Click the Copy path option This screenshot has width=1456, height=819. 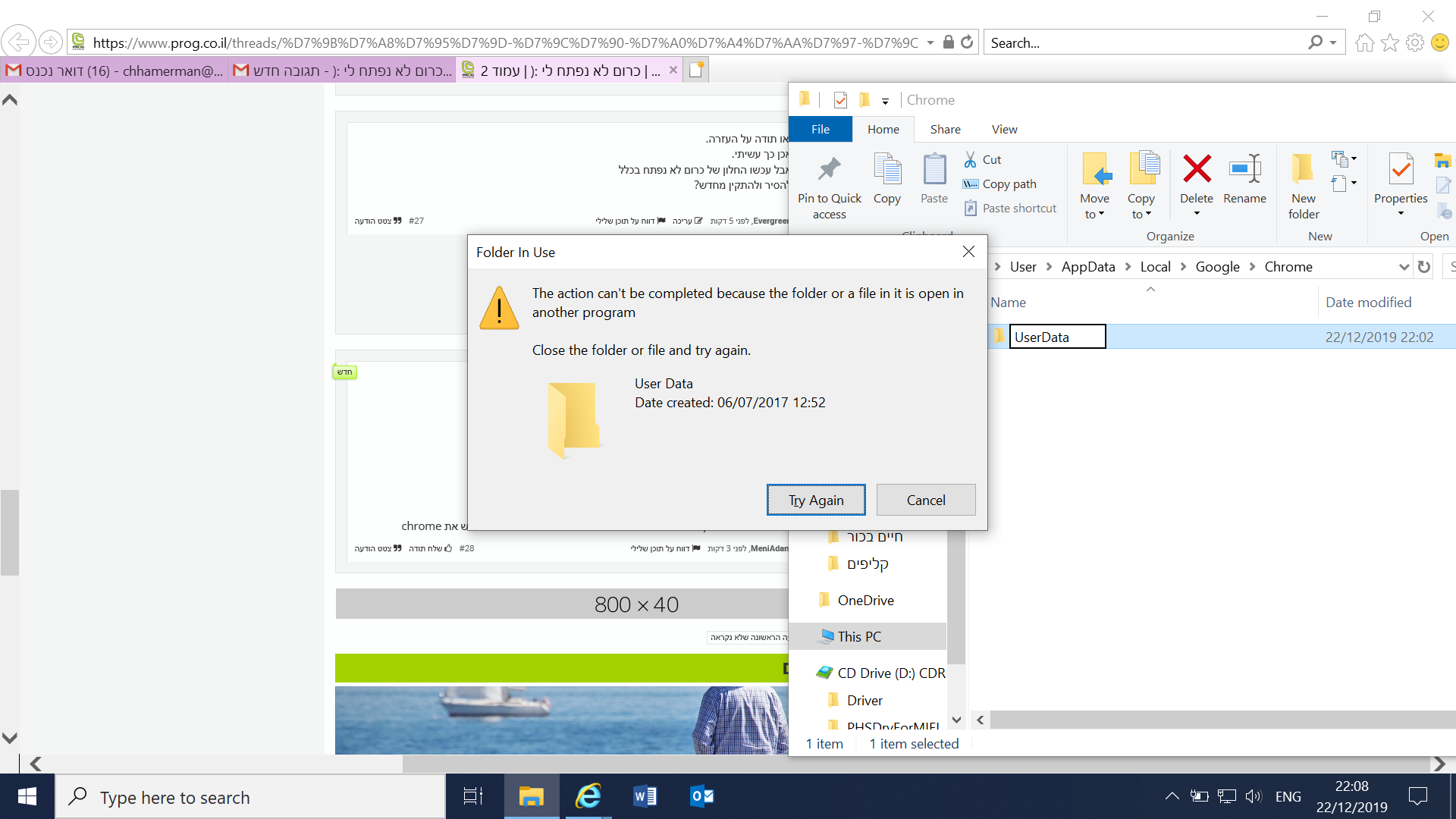pos(1009,184)
